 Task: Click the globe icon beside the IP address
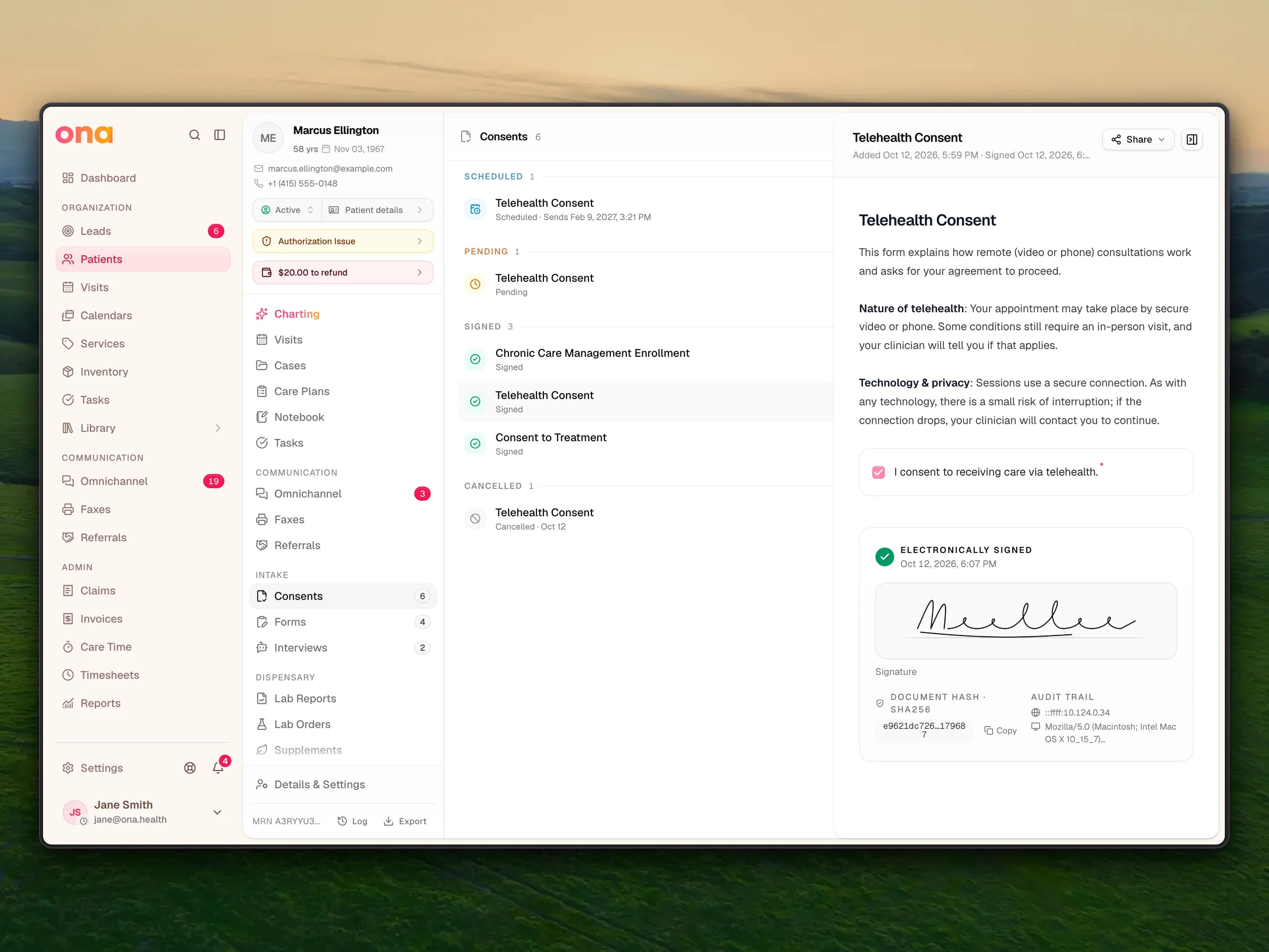click(1036, 712)
